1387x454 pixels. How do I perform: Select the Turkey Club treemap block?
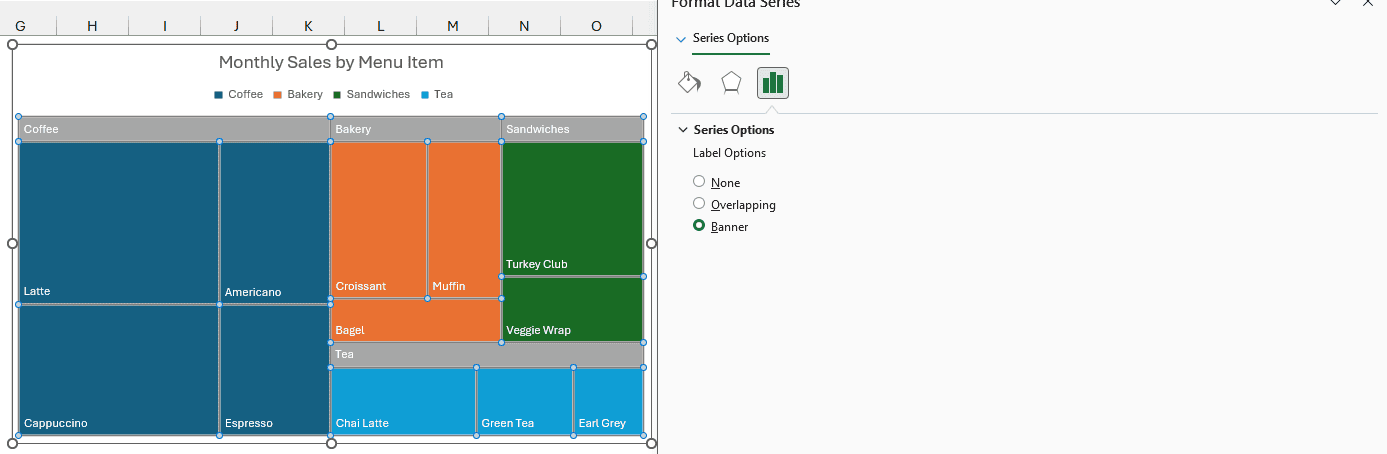[x=572, y=208]
